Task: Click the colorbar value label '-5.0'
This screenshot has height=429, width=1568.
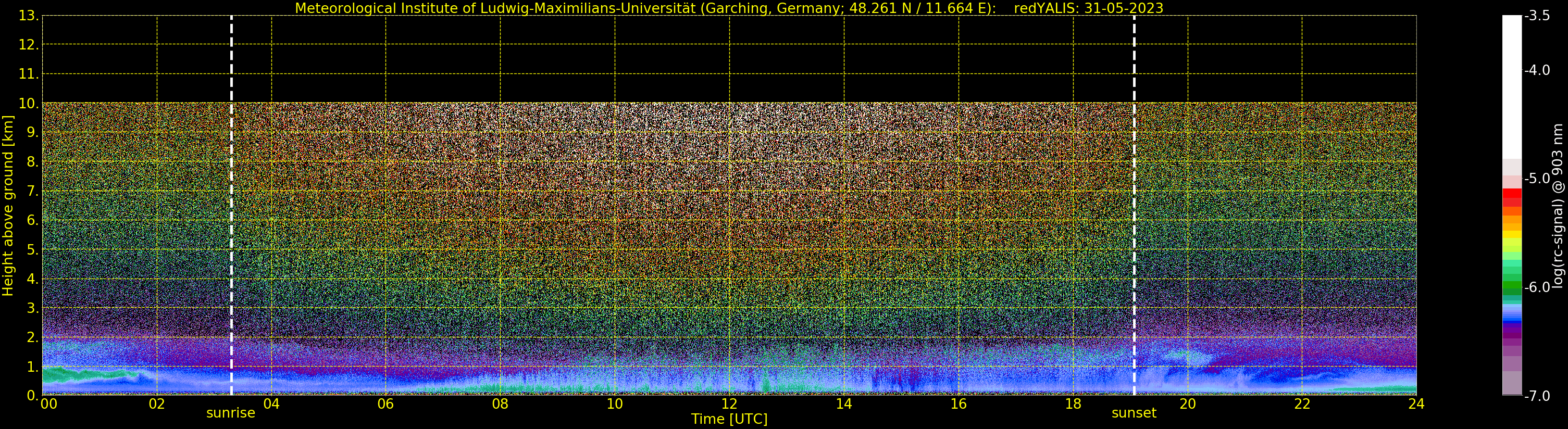Action: (1537, 178)
